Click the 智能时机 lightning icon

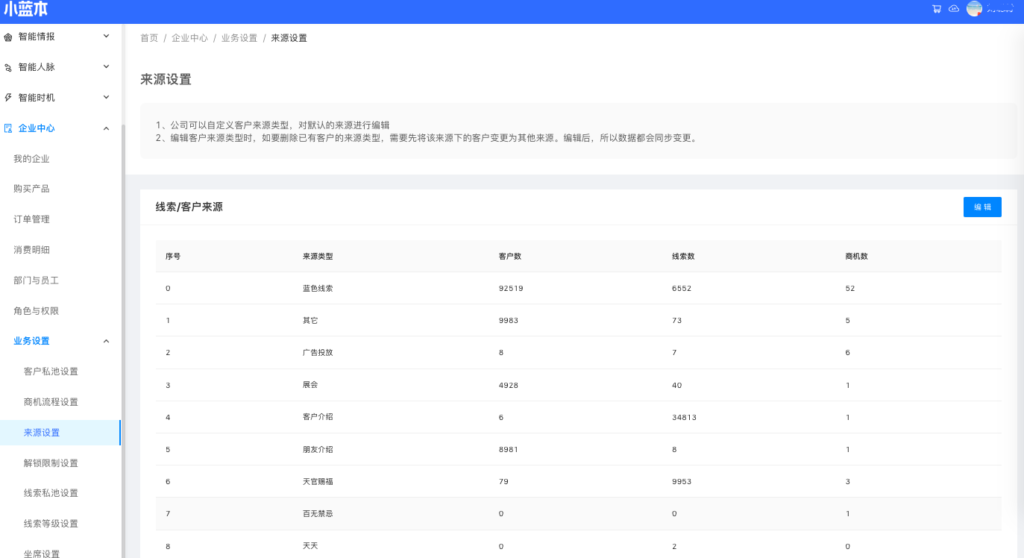click(9, 98)
